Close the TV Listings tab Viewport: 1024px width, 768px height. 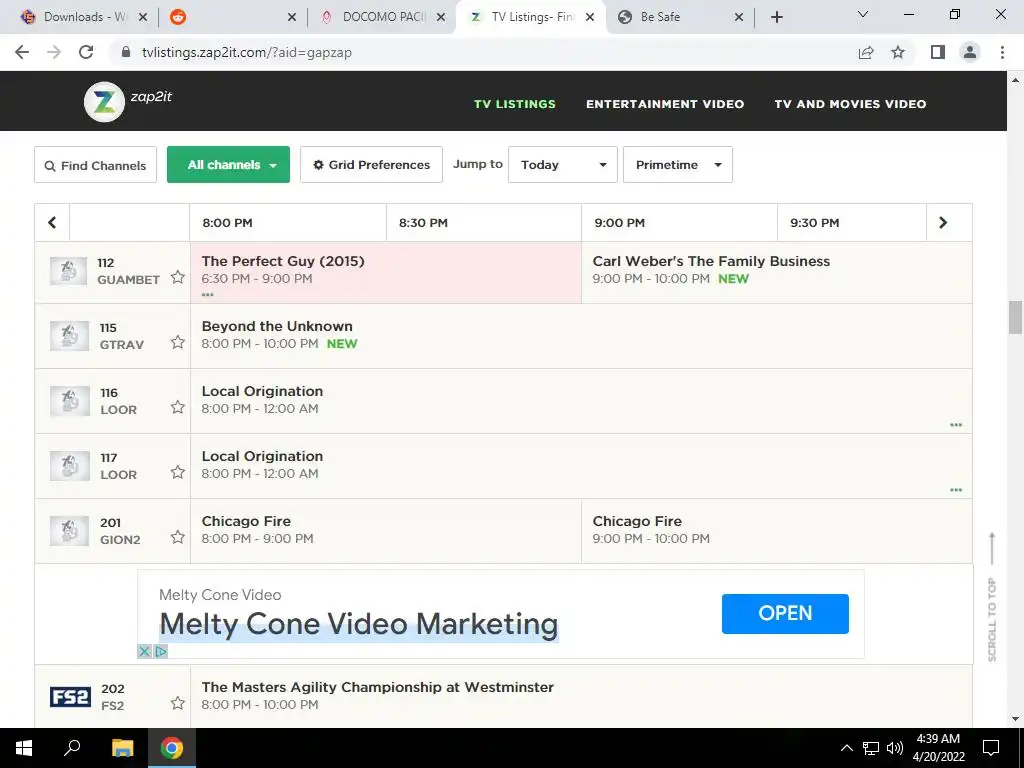(x=590, y=17)
